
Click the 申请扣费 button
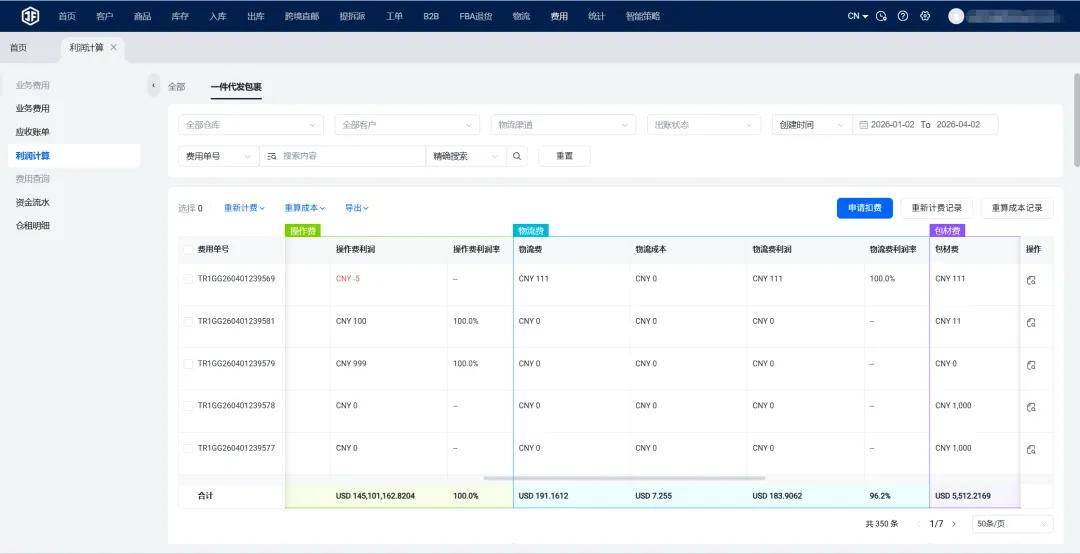pos(864,208)
